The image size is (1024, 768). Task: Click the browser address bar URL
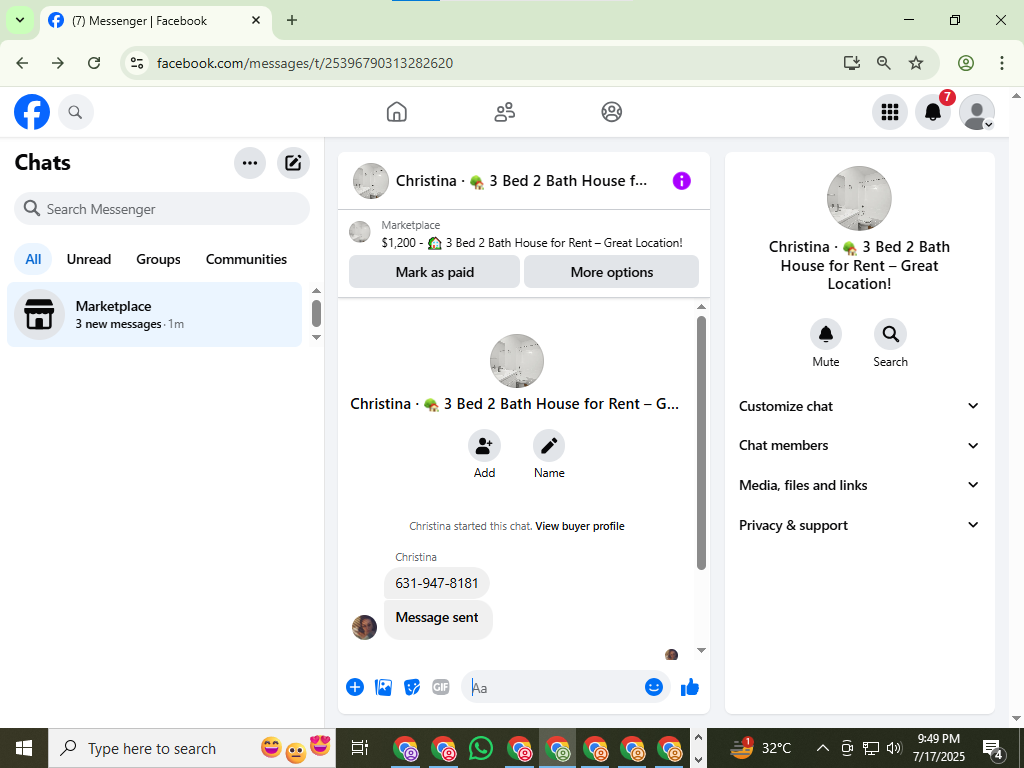(x=305, y=63)
